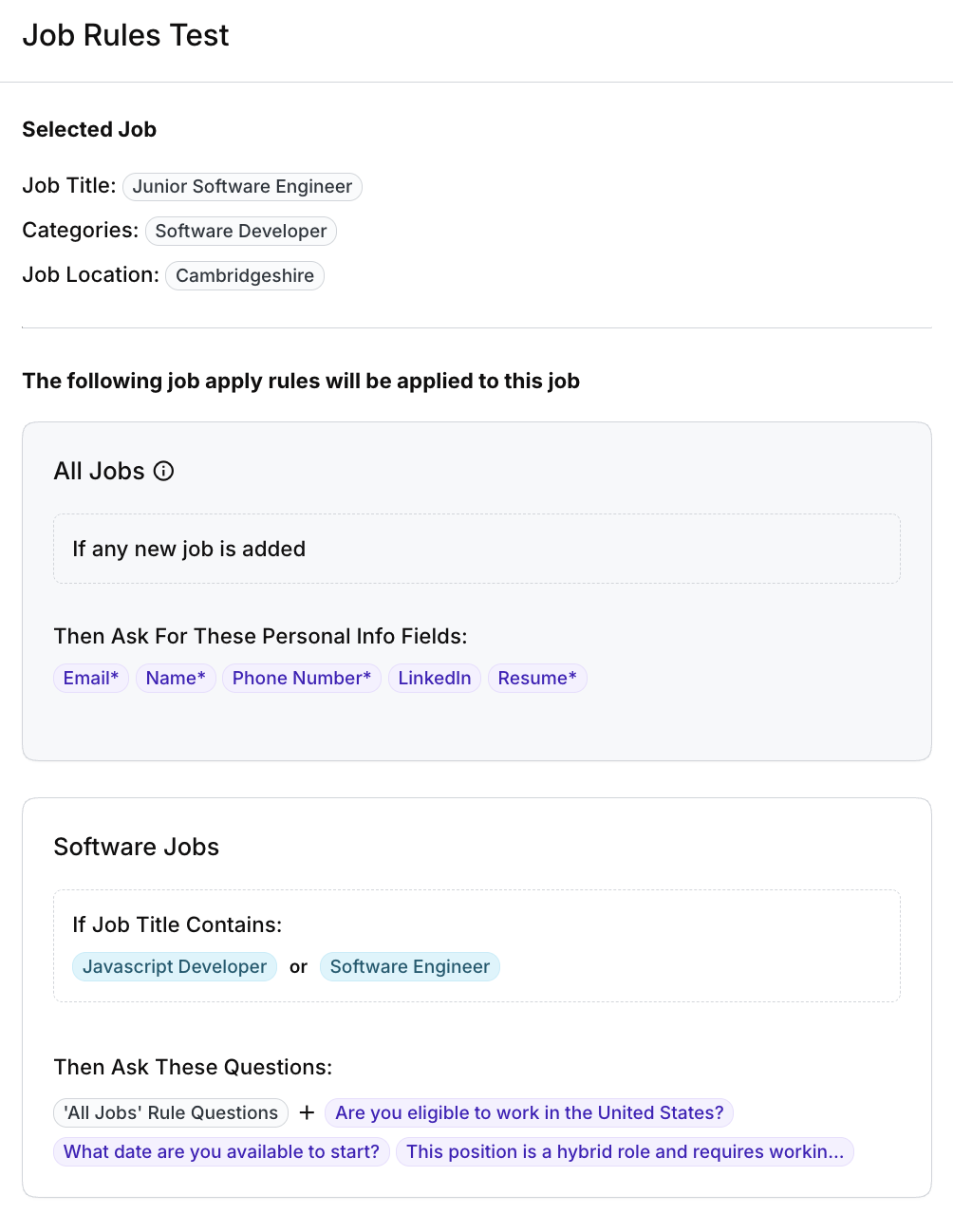Click the Phone Number* field tag
The height and width of the screenshot is (1232, 953).
[302, 679]
